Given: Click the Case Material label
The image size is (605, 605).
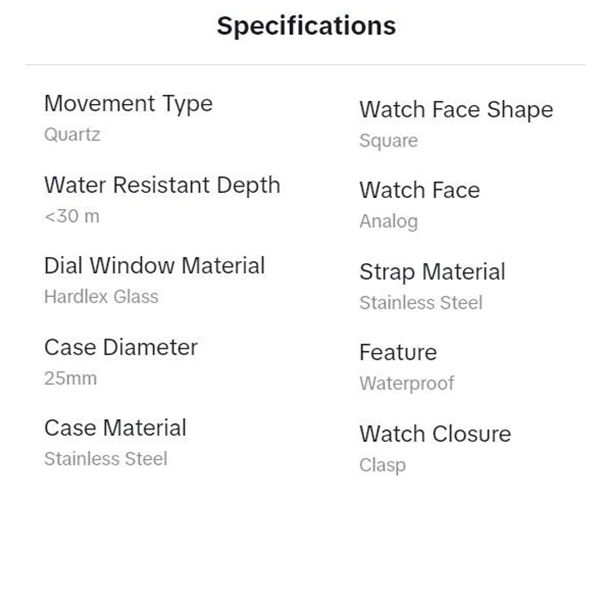Looking at the screenshot, I should 115,428.
